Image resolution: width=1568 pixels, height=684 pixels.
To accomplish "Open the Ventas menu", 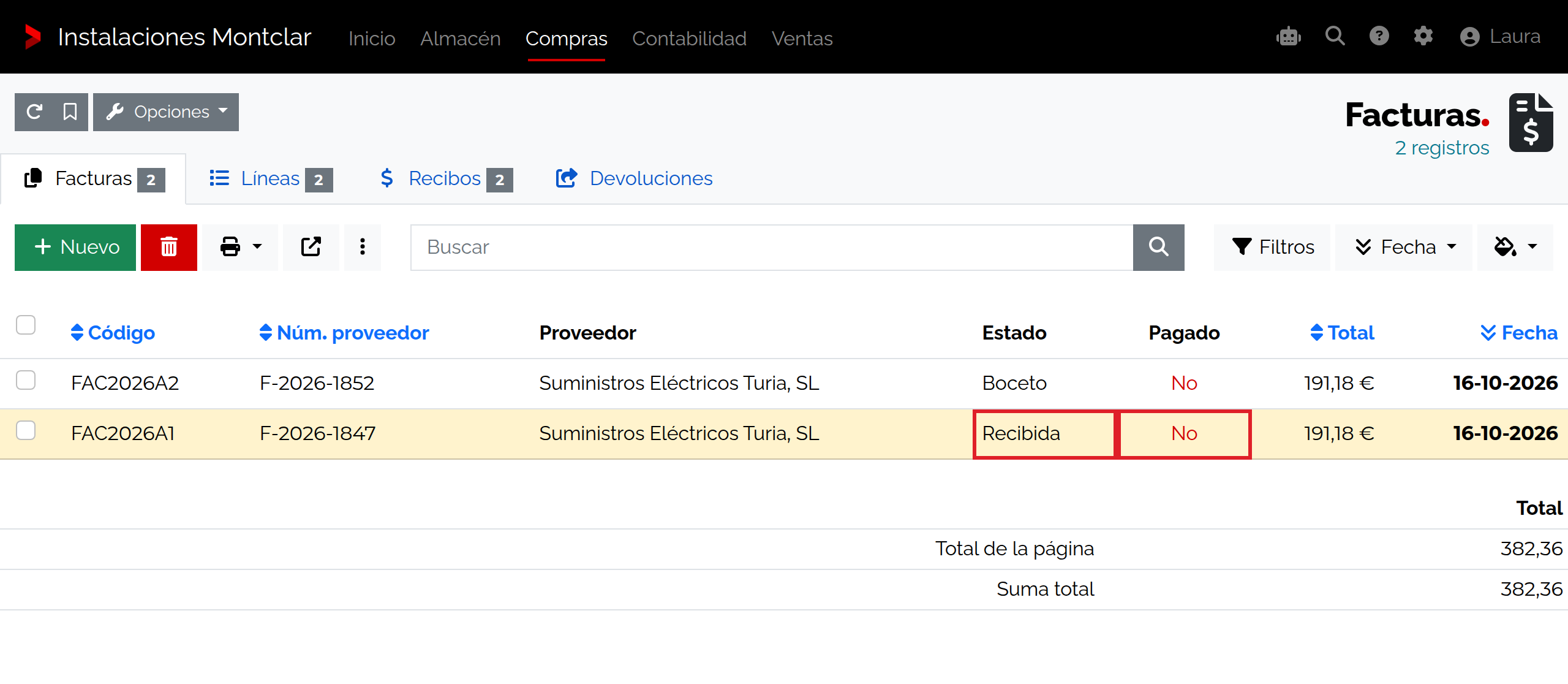I will point(802,38).
